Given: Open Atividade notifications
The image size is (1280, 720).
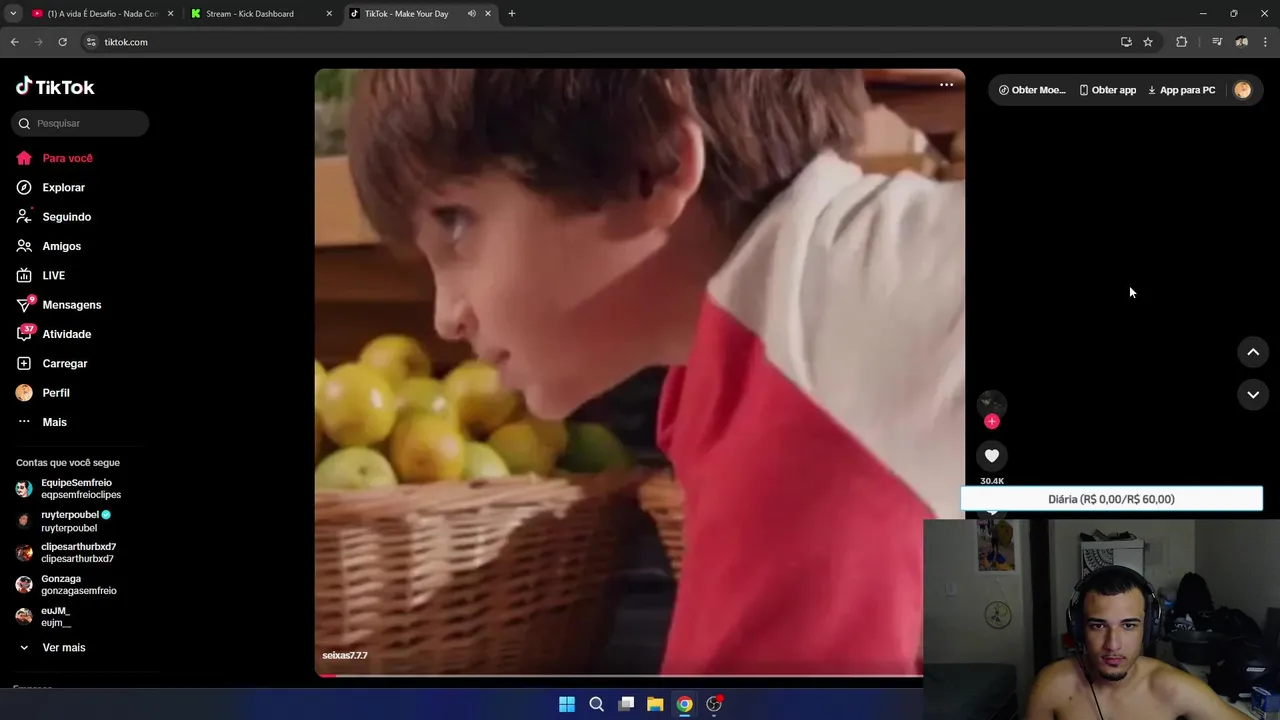Looking at the screenshot, I should coord(66,334).
